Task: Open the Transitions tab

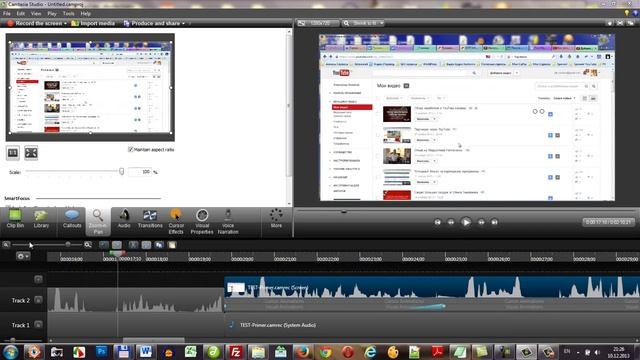Action: tap(150, 219)
